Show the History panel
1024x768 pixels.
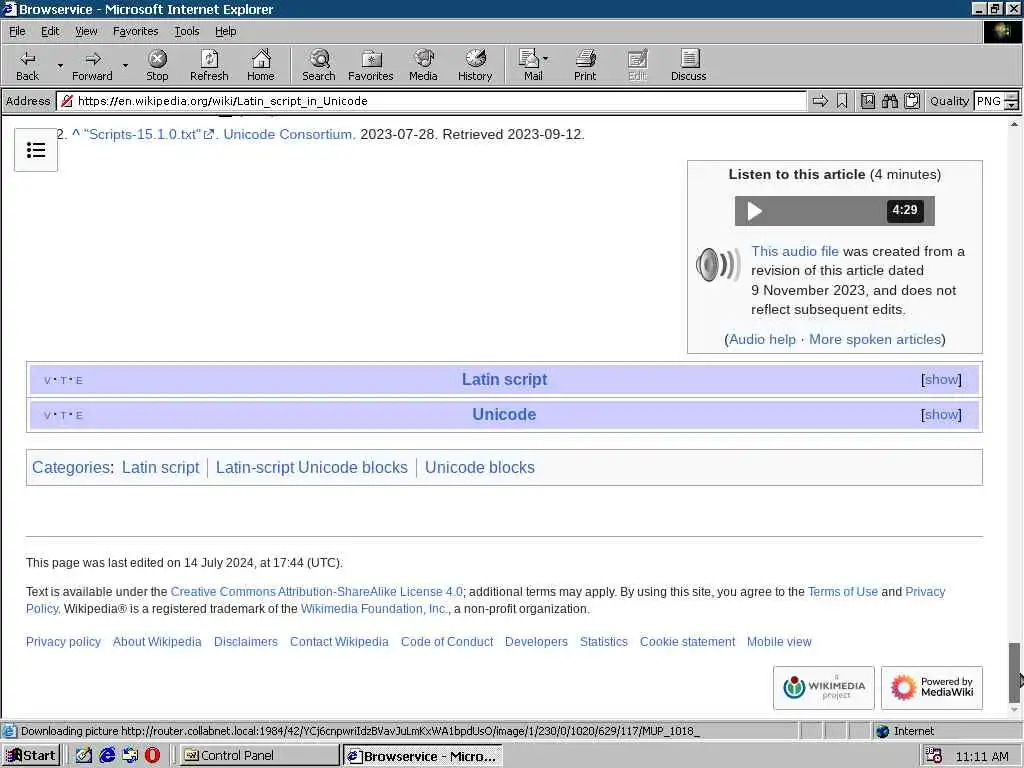click(475, 65)
